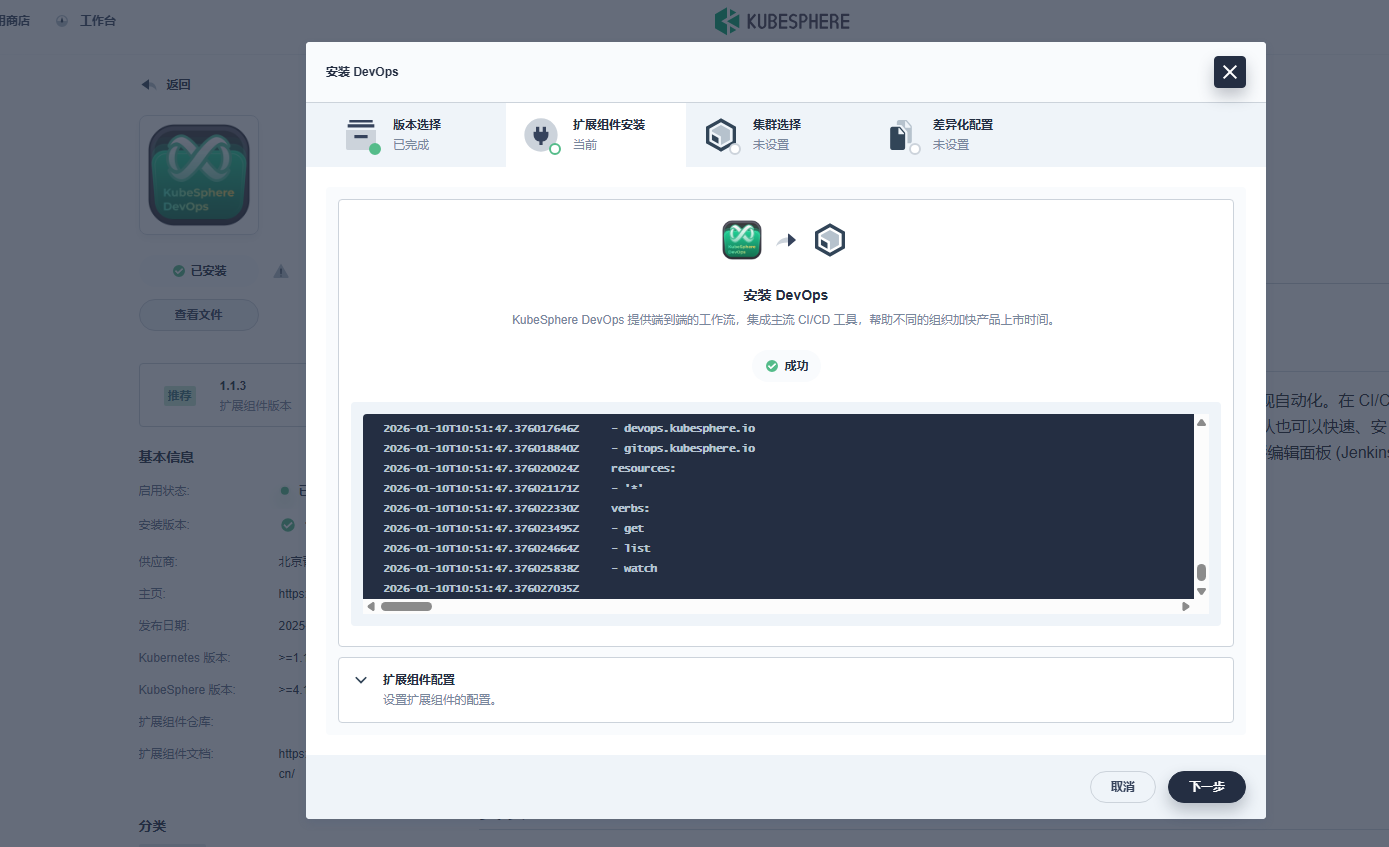This screenshot has height=847, width=1389.
Task: Click 查看文件 button on background page
Action: click(198, 315)
